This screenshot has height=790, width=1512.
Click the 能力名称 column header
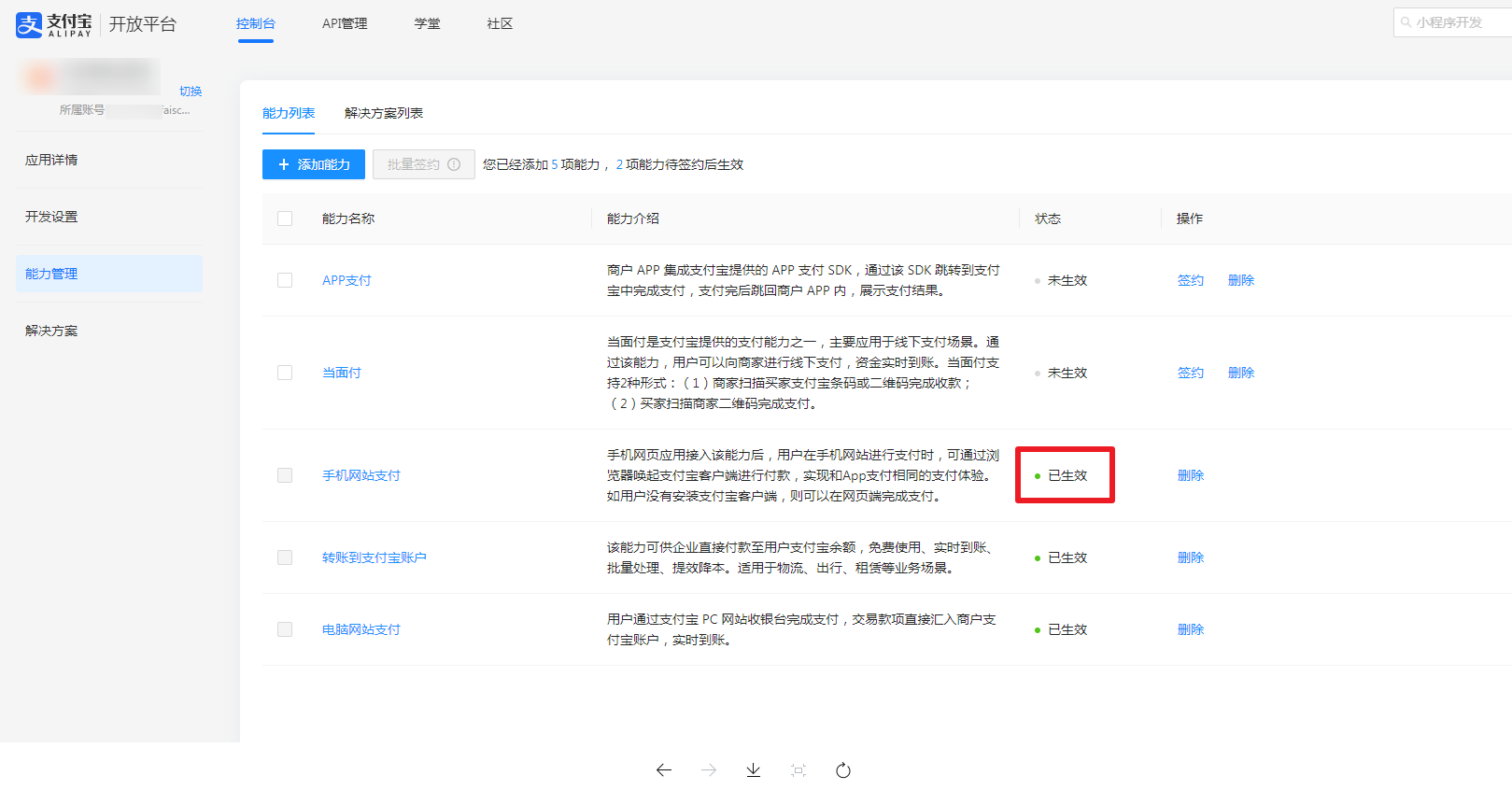coord(348,219)
